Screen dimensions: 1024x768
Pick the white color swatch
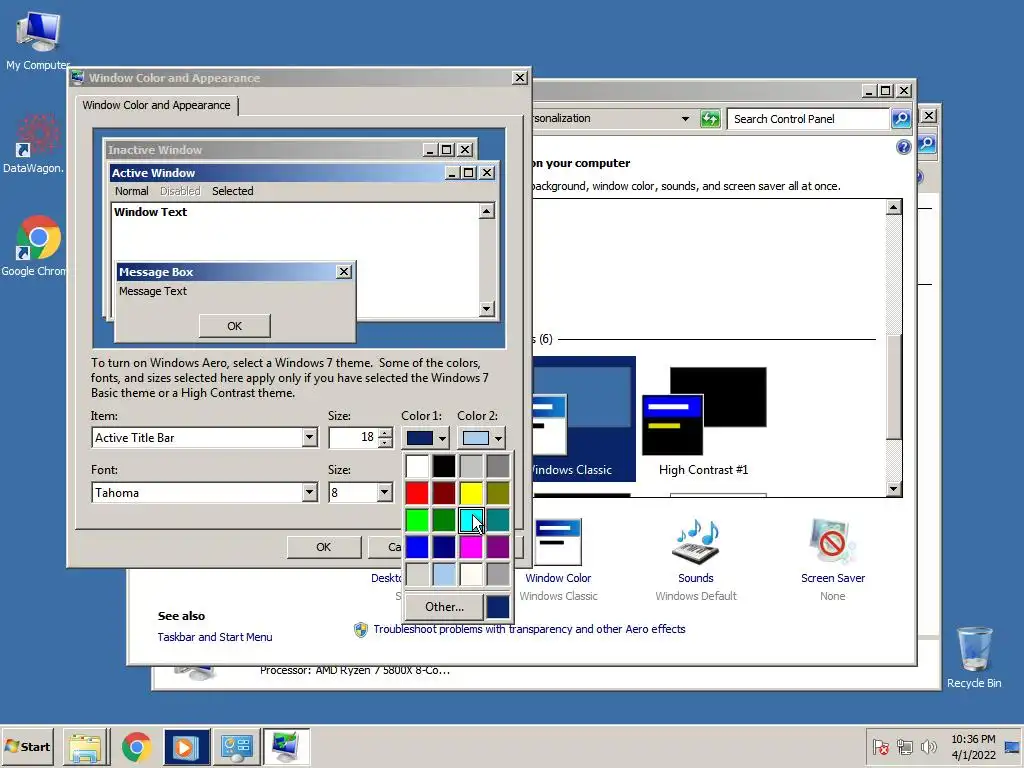click(x=417, y=466)
